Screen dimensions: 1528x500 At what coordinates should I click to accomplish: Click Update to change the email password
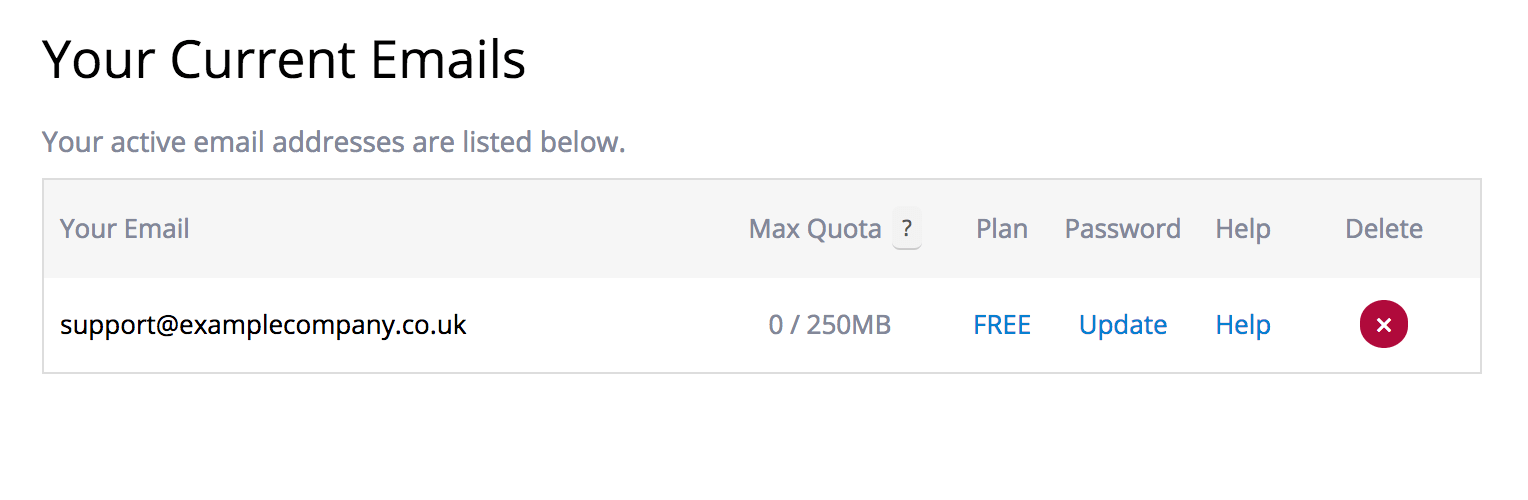1123,325
